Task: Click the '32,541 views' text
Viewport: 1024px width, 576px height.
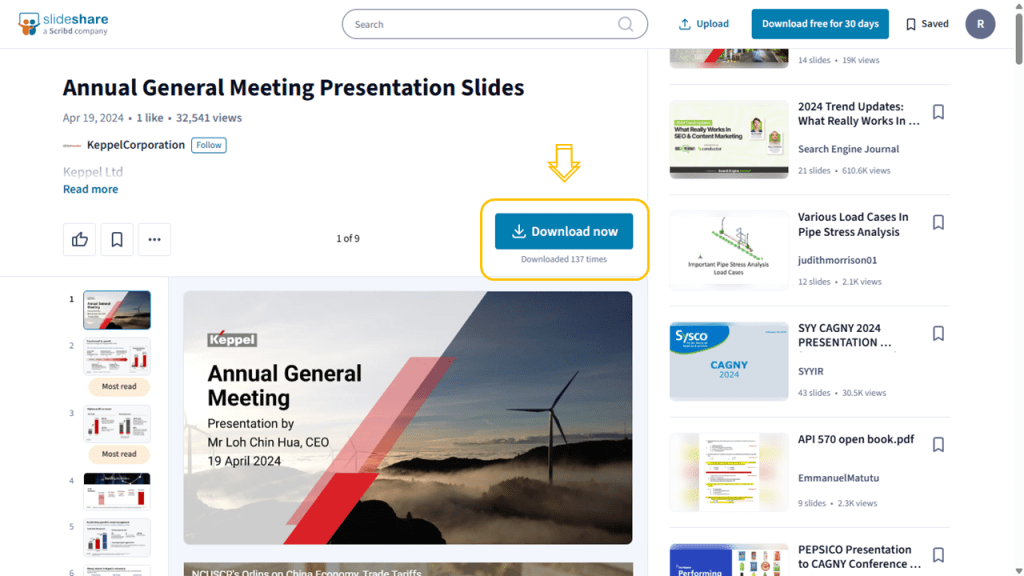Action: pos(209,118)
